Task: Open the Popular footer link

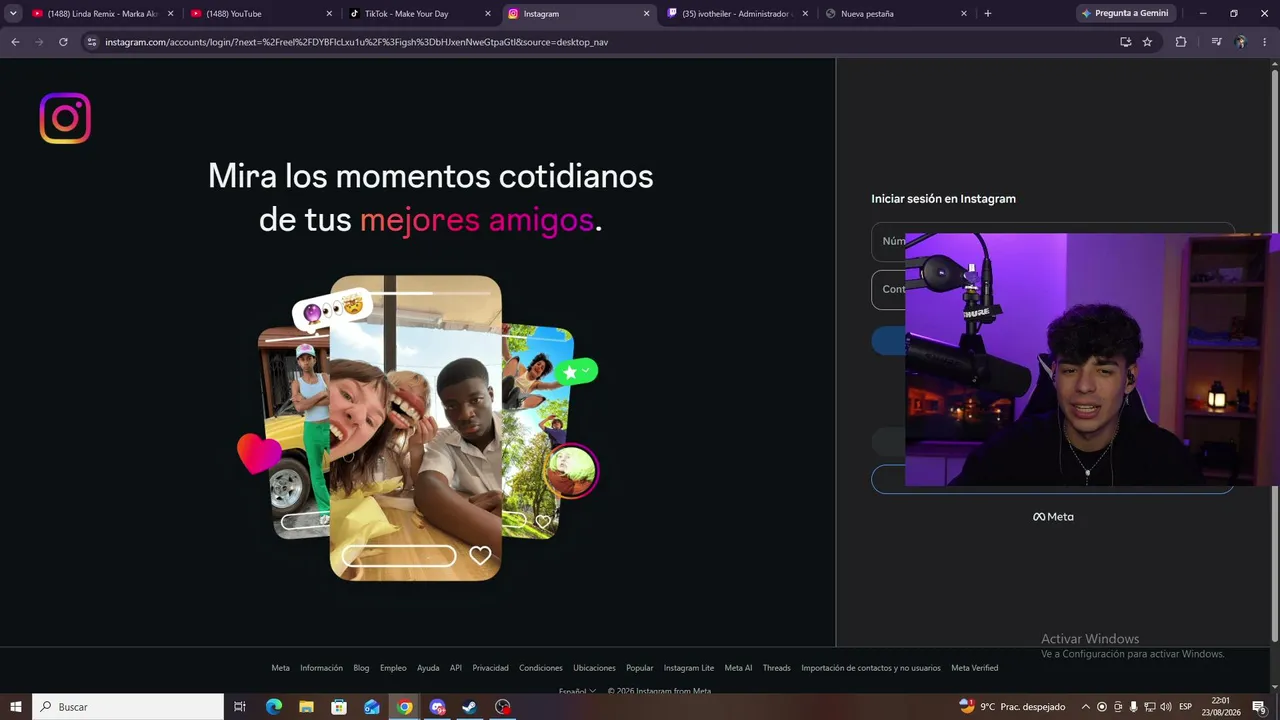Action: (640, 668)
